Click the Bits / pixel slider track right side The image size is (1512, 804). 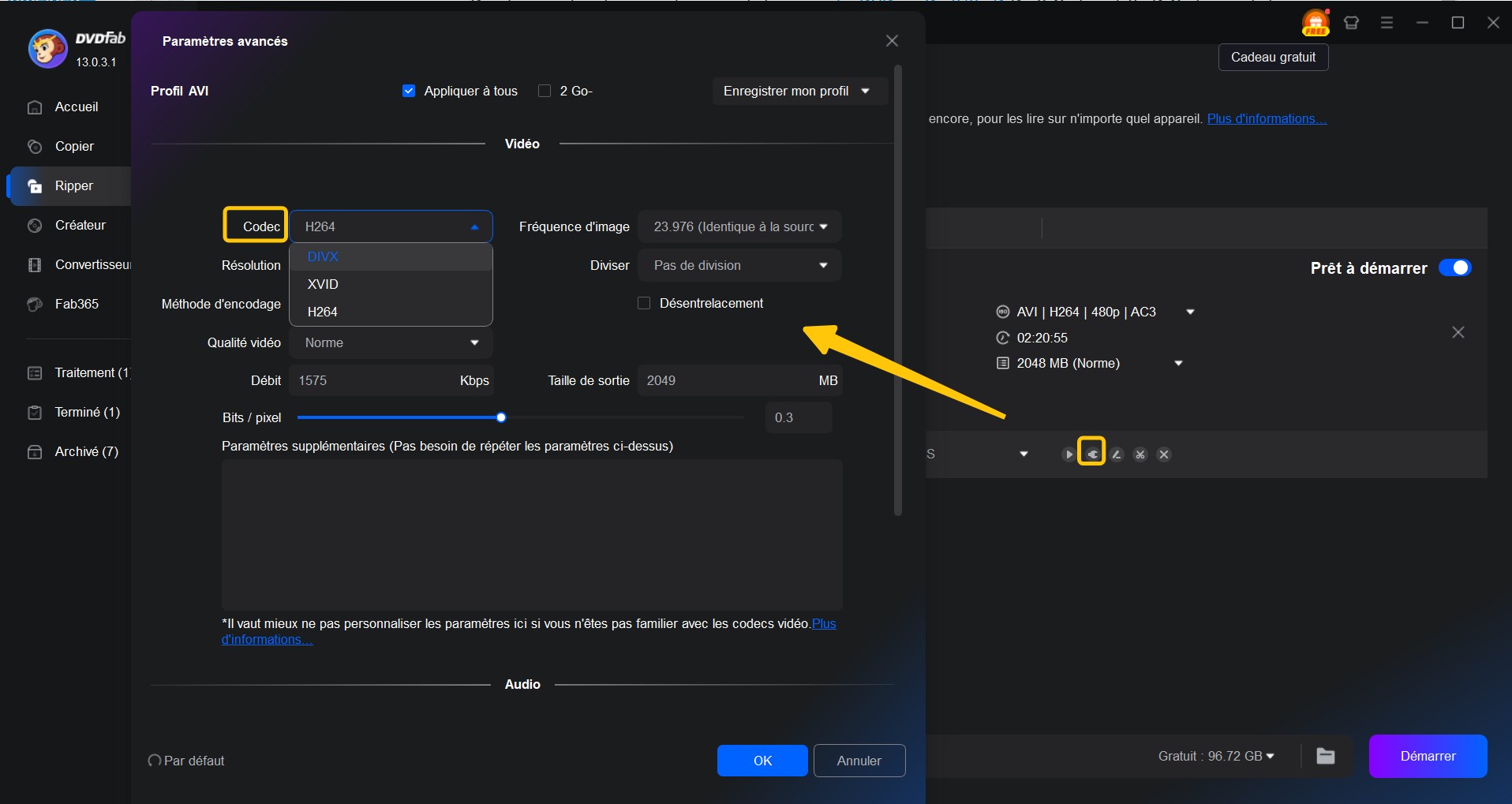tap(623, 417)
